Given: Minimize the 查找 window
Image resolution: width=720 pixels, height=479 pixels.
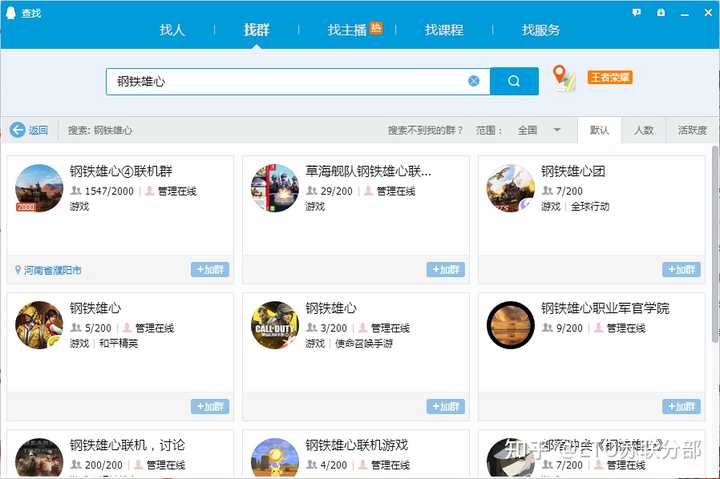Looking at the screenshot, I should click(x=685, y=13).
